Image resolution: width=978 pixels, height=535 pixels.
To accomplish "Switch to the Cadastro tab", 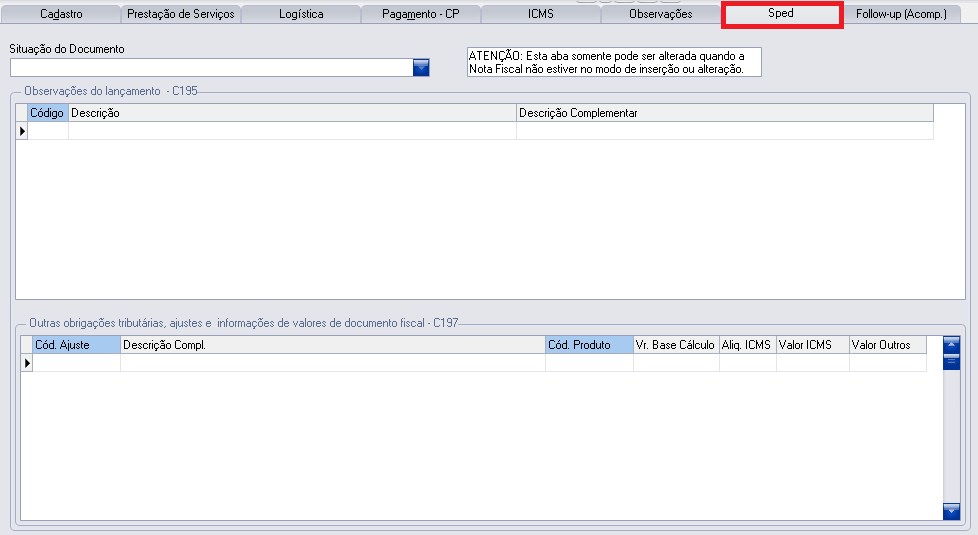I will (61, 14).
